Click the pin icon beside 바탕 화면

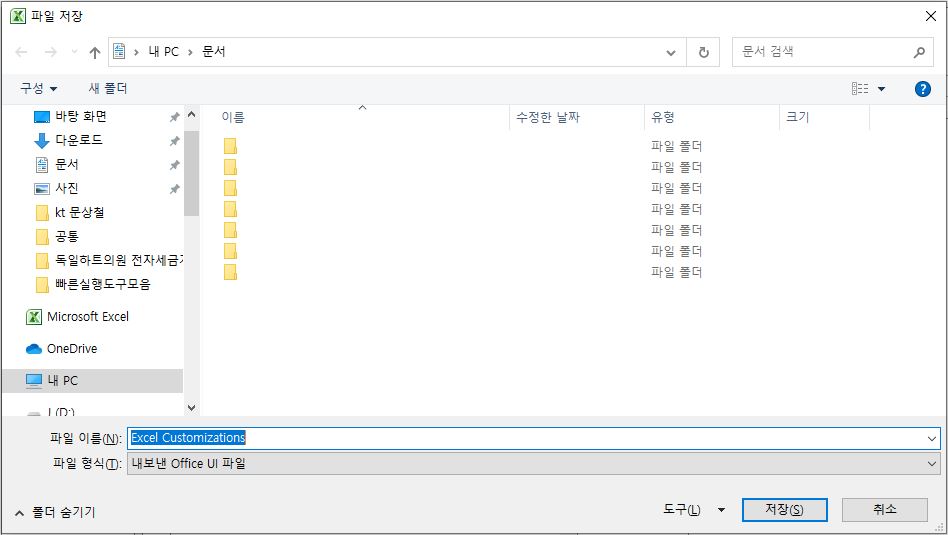tap(174, 117)
